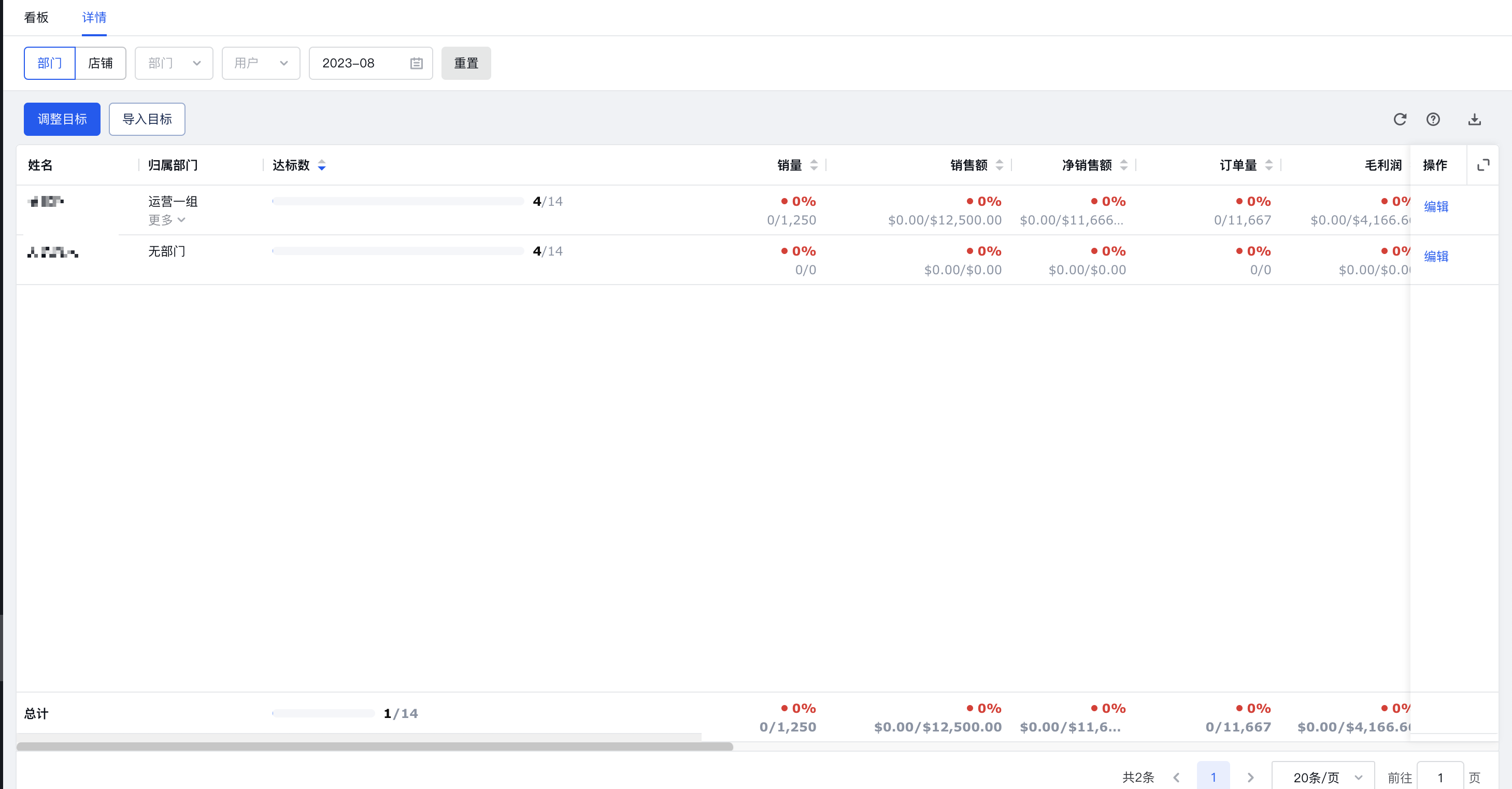Click the 归属部门 column header
This screenshot has height=789, width=1512.
point(173,165)
